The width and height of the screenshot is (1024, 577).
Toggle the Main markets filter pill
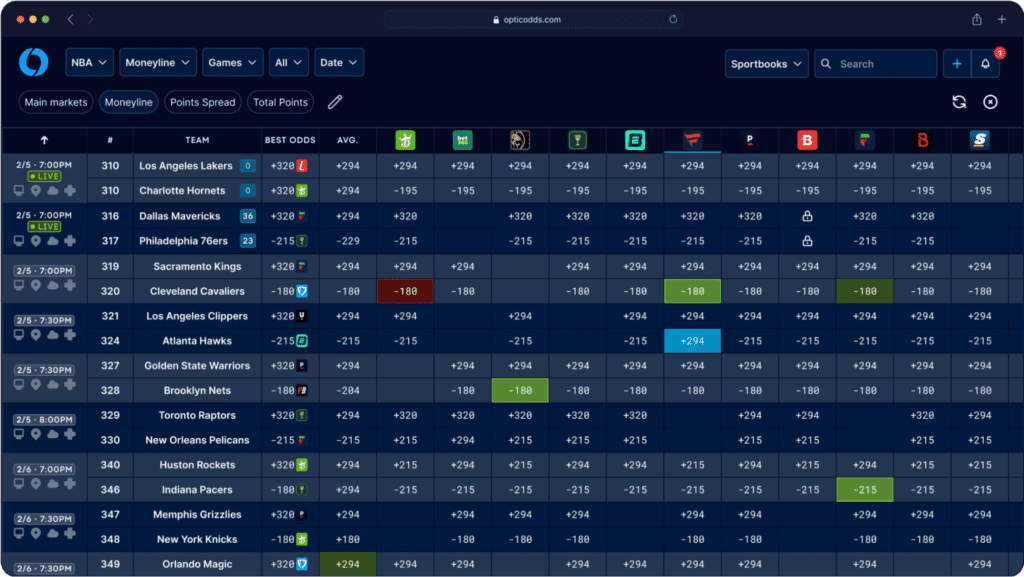(x=55, y=101)
